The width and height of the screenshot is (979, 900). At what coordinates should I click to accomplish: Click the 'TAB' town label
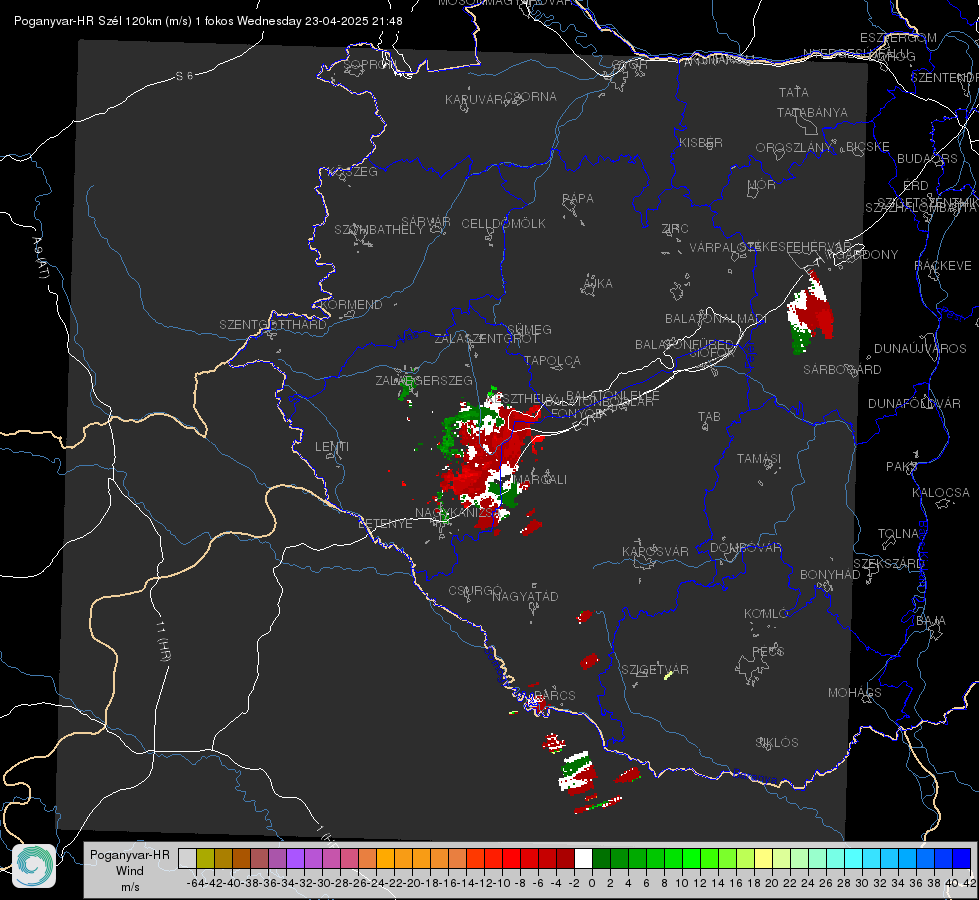tap(709, 417)
